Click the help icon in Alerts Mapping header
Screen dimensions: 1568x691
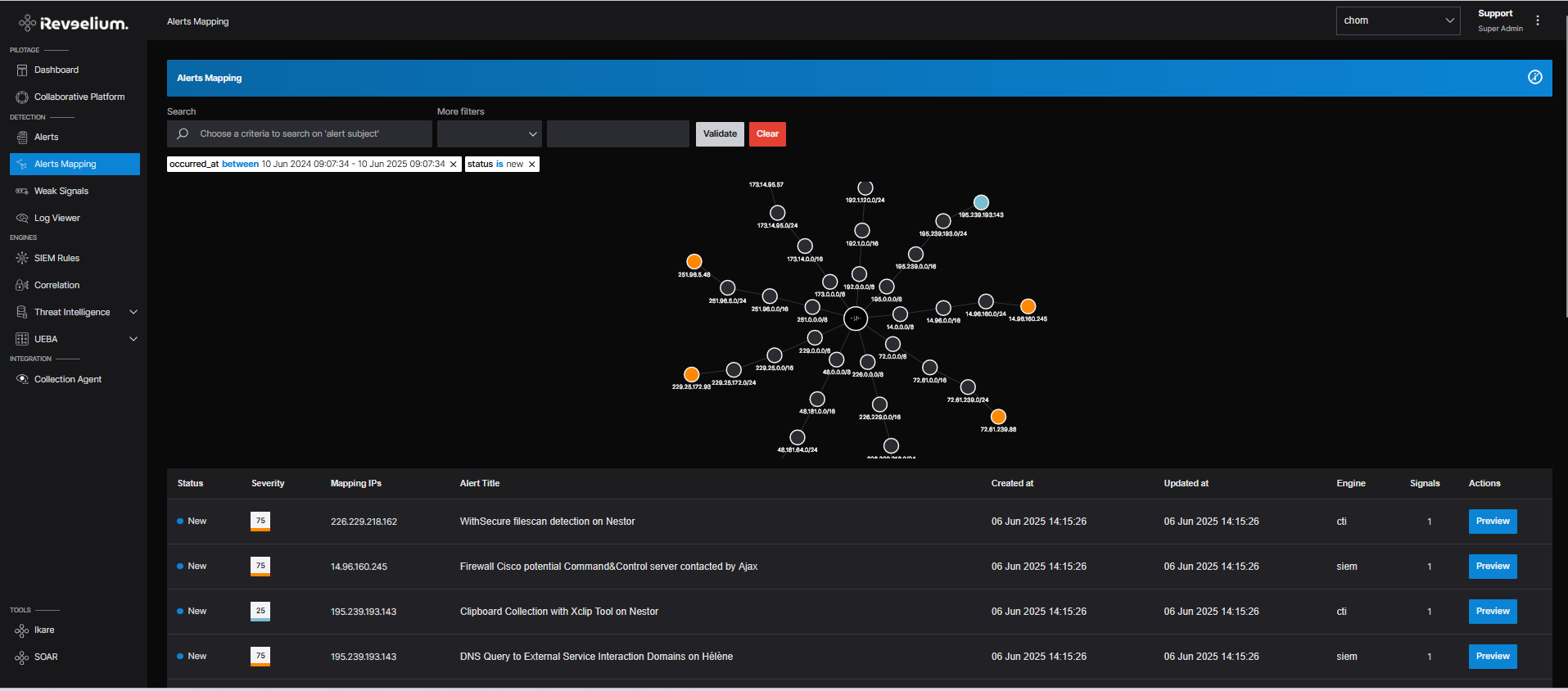(x=1535, y=77)
